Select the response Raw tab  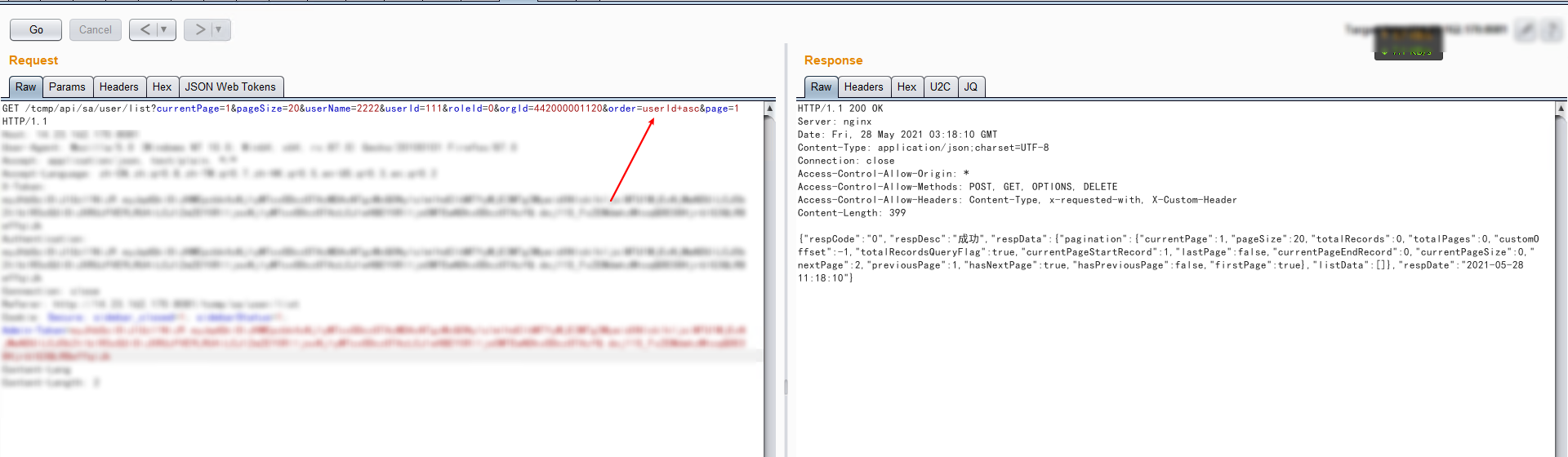pos(821,87)
